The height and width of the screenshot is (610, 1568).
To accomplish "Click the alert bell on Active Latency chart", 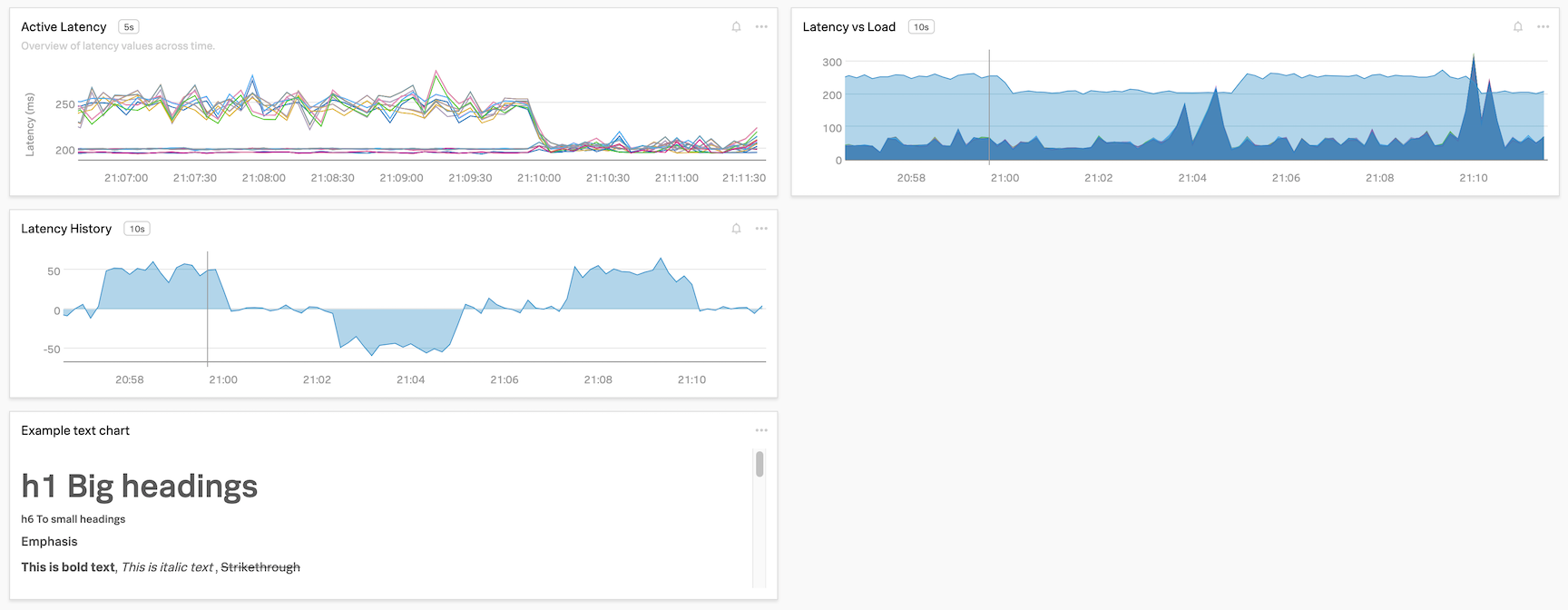I will point(736,27).
